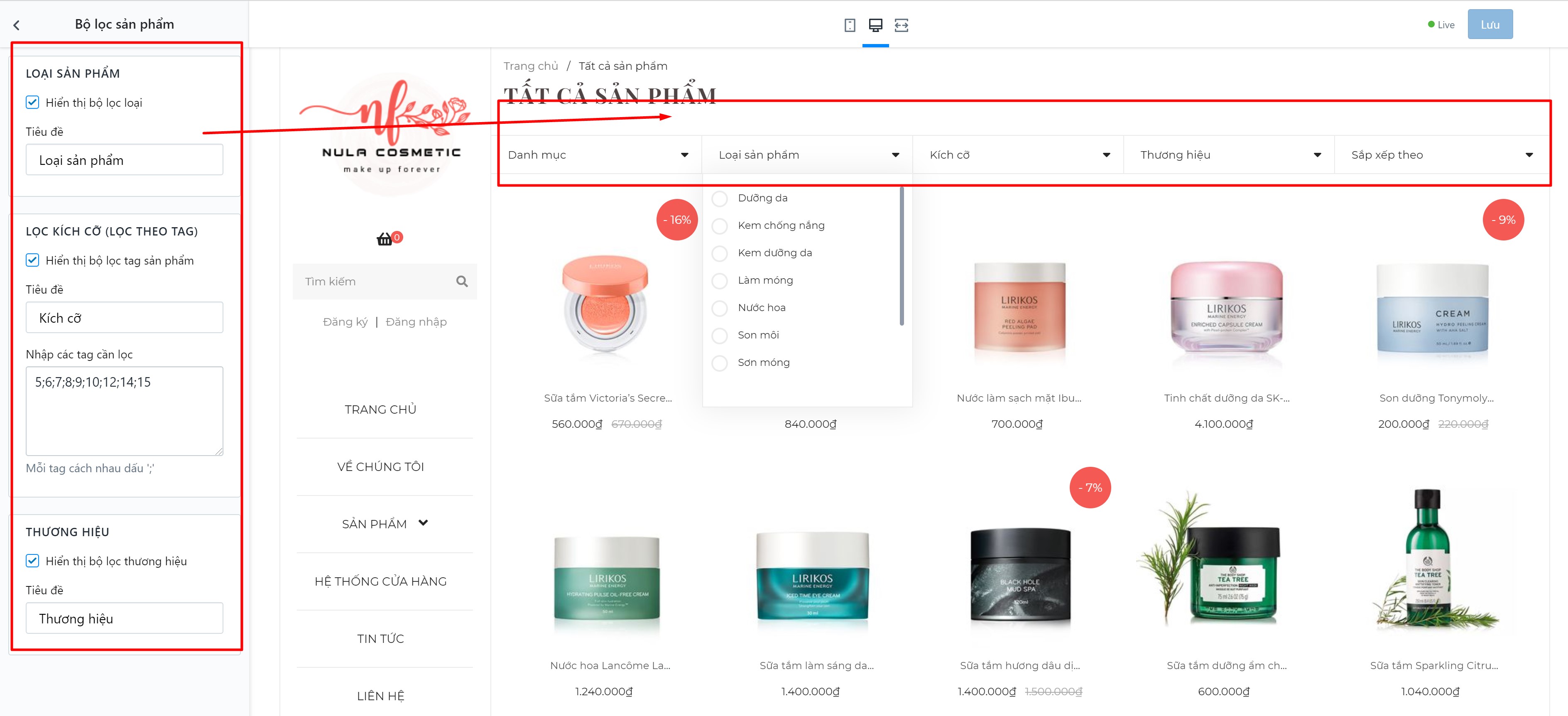This screenshot has width=1568, height=716.
Task: Open 'Sữa tắm dưỡng ẩm ch...' product title
Action: (x=1227, y=665)
